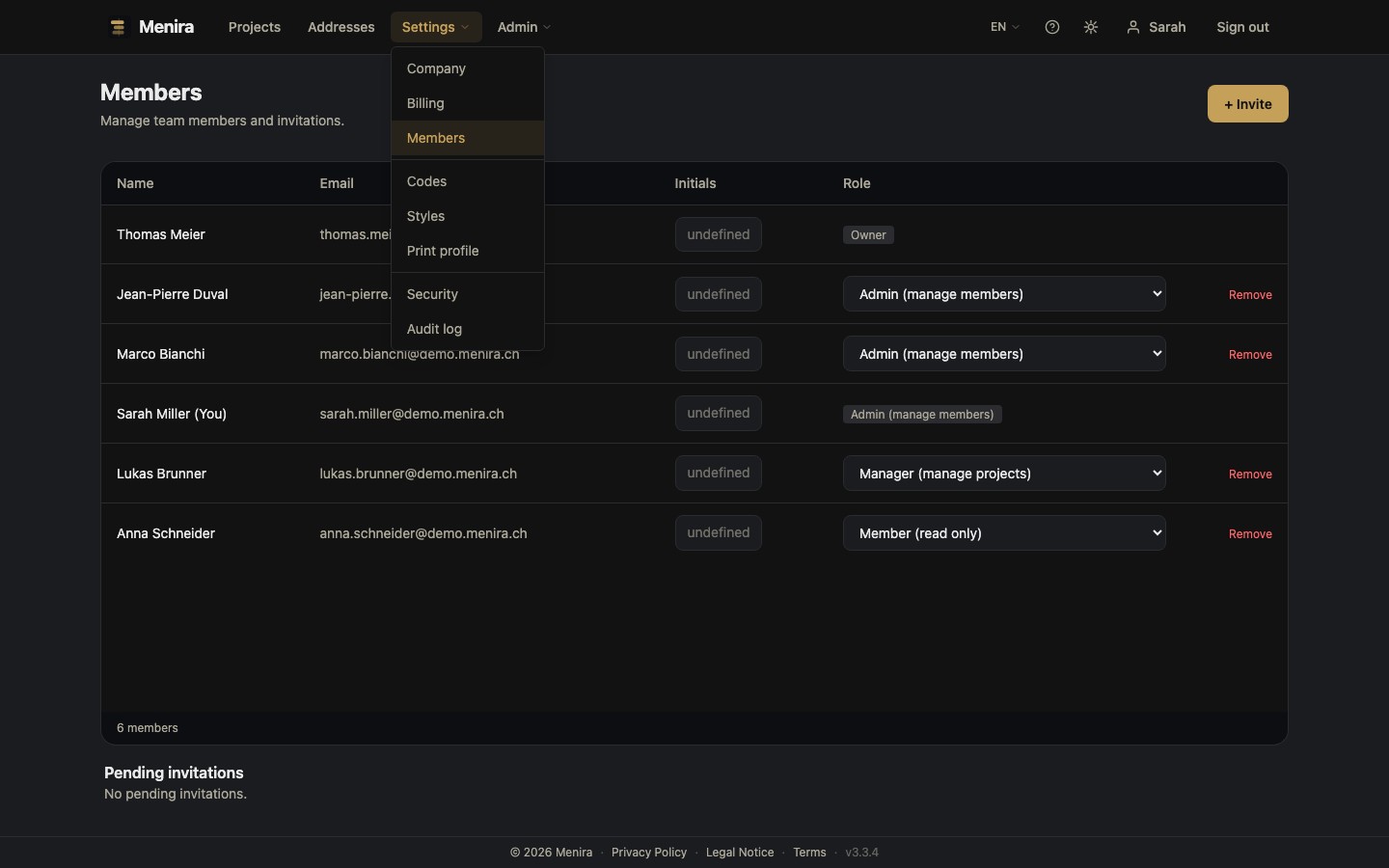Open Codes from Settings menu
The height and width of the screenshot is (868, 1389).
468,181
